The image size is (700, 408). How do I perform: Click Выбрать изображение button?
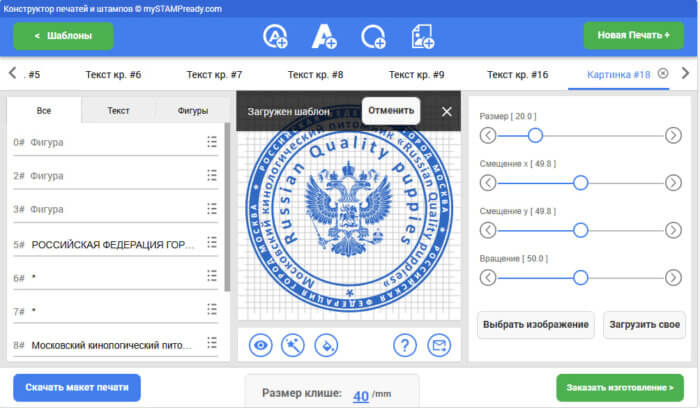(536, 325)
